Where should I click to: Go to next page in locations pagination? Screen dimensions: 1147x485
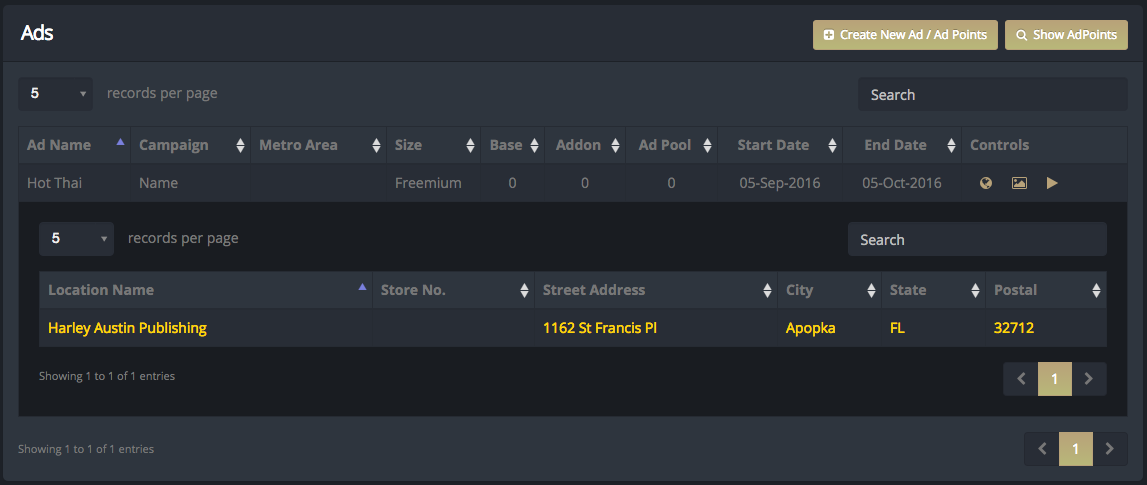[x=1088, y=379]
